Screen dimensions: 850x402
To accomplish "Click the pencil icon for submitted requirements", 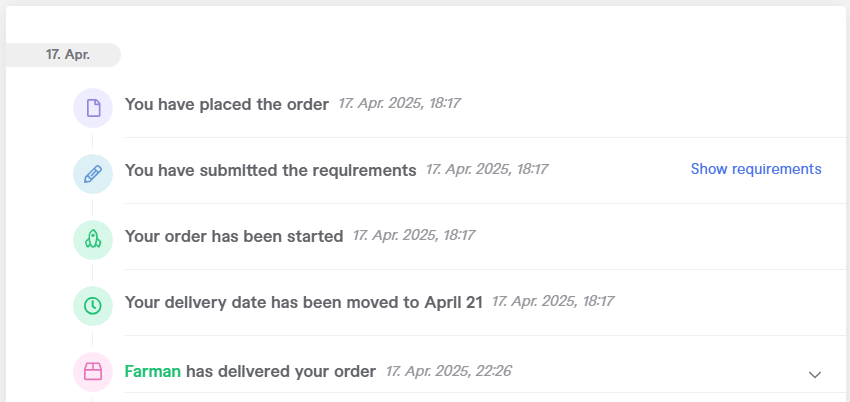I will (x=93, y=174).
